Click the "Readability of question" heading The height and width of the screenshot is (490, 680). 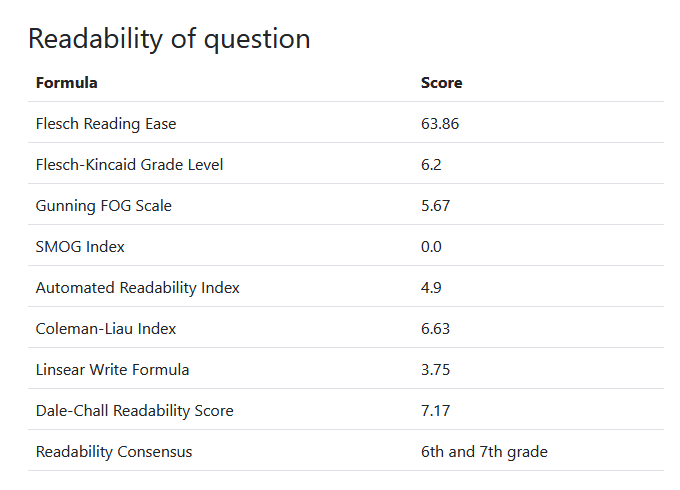point(169,39)
